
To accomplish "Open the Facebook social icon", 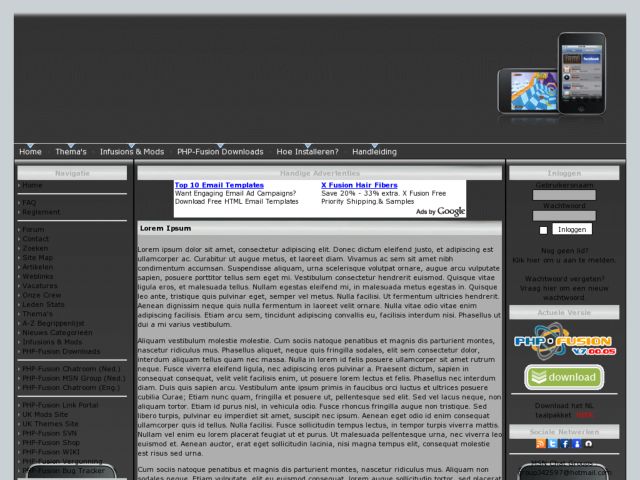I will pyautogui.click(x=564, y=443).
